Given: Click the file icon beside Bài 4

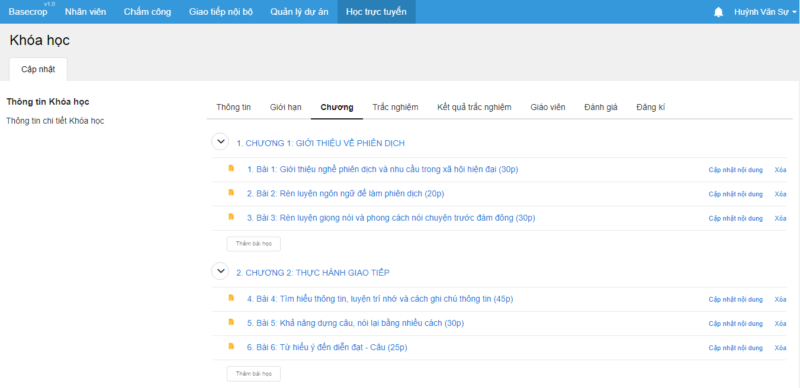Looking at the screenshot, I should 231,298.
